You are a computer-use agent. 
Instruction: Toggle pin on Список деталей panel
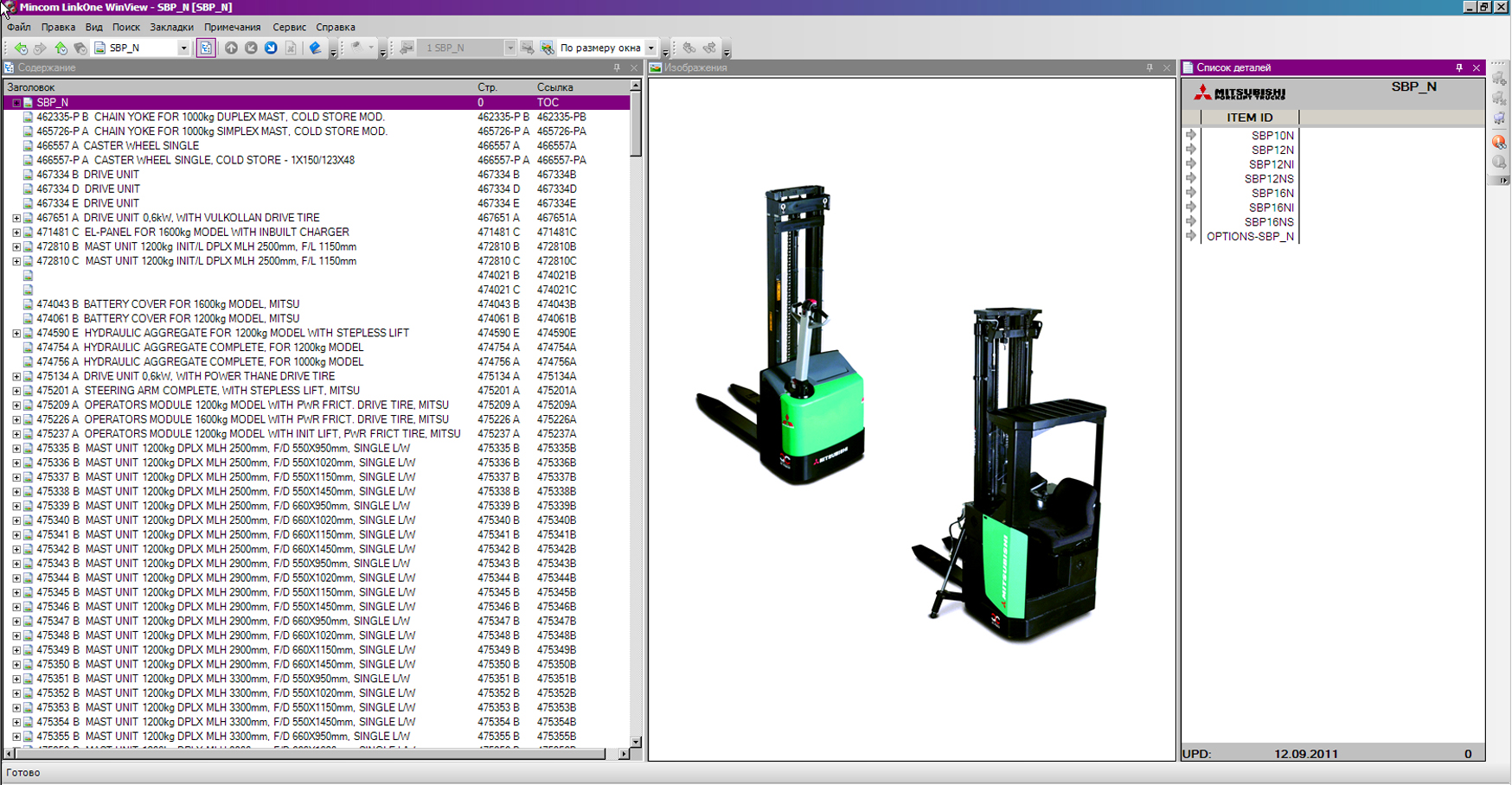click(x=1459, y=67)
